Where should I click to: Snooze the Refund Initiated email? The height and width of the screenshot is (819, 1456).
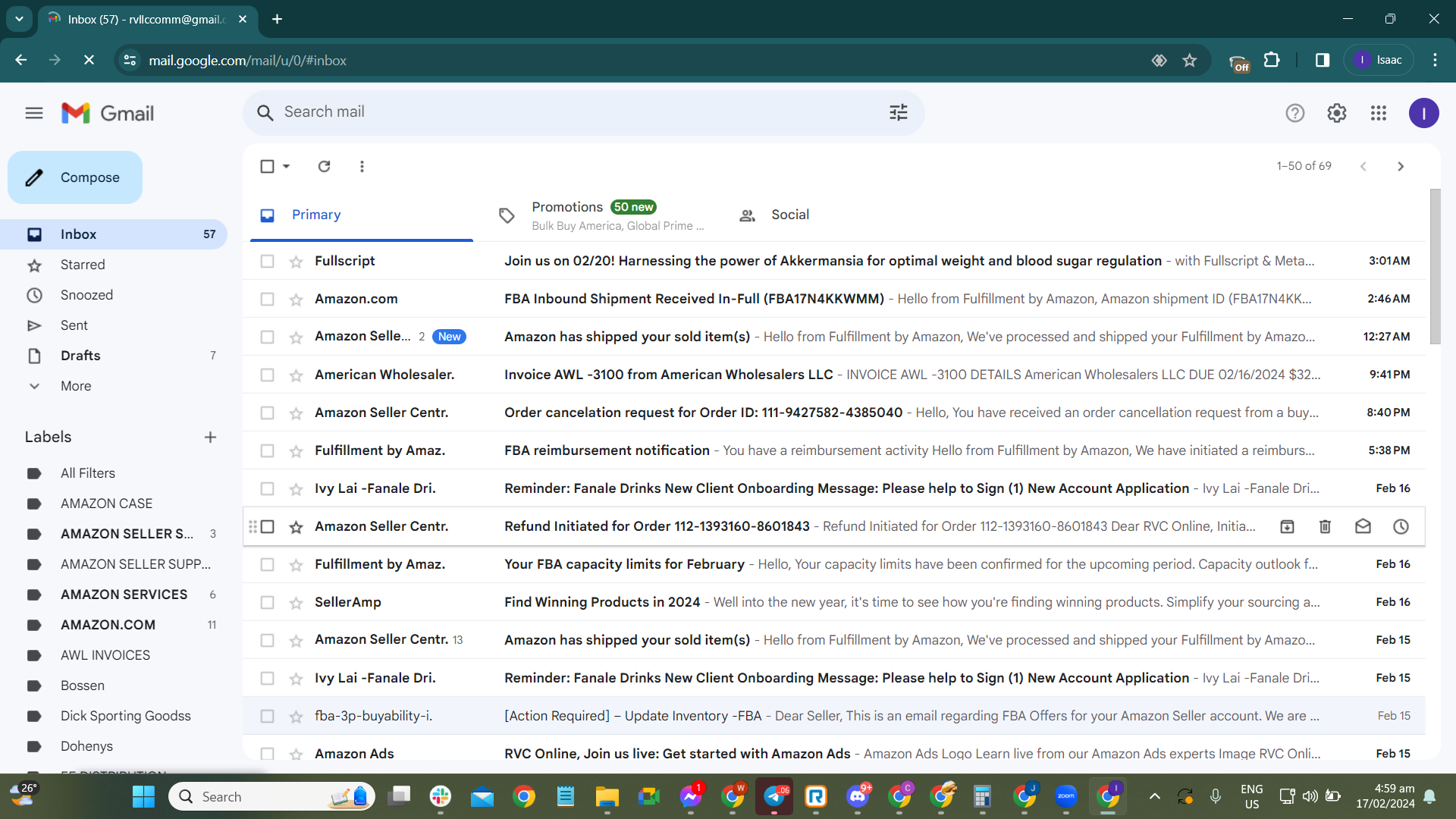point(1401,526)
